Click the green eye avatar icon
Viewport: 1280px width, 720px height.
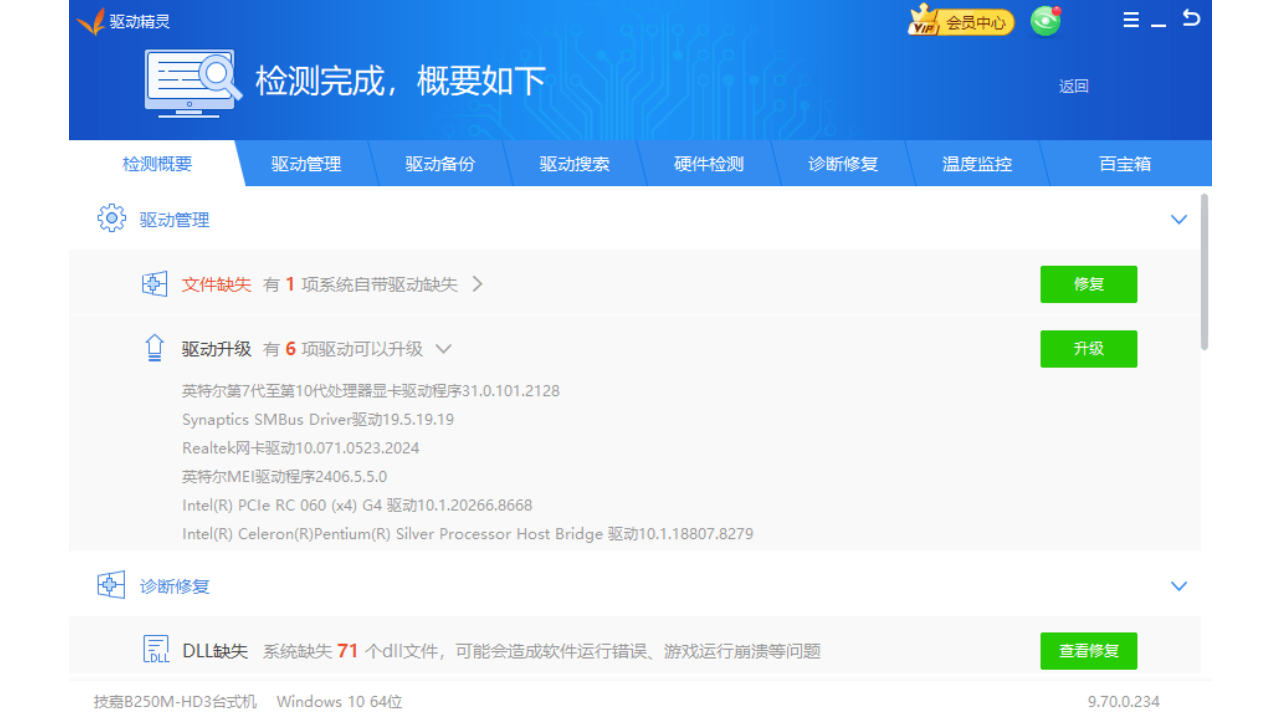(1046, 21)
